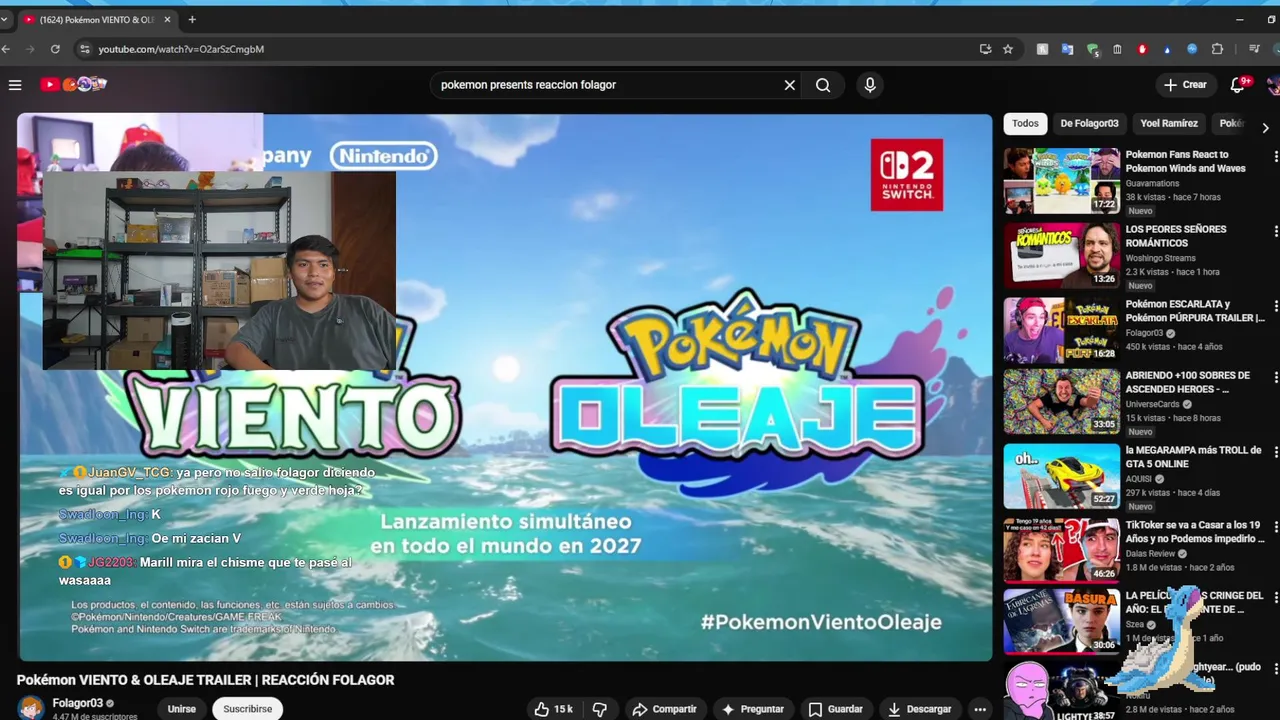The height and width of the screenshot is (720, 1280).
Task: Start voice search with the microphone icon
Action: pos(870,85)
